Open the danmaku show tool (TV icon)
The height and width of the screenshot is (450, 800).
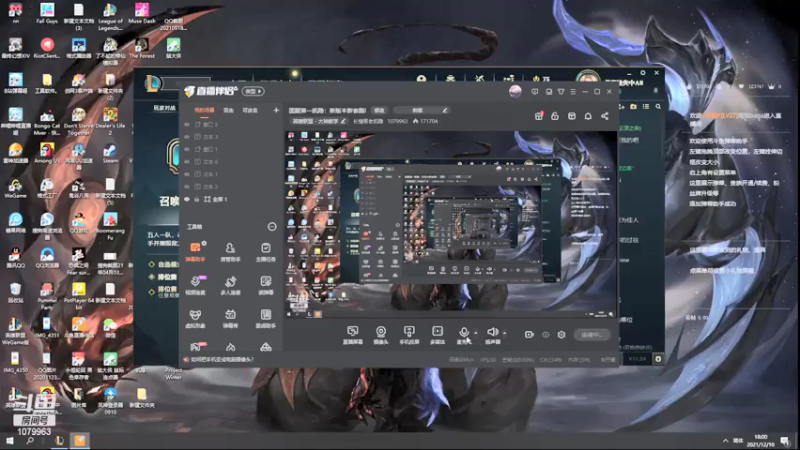coord(230,318)
